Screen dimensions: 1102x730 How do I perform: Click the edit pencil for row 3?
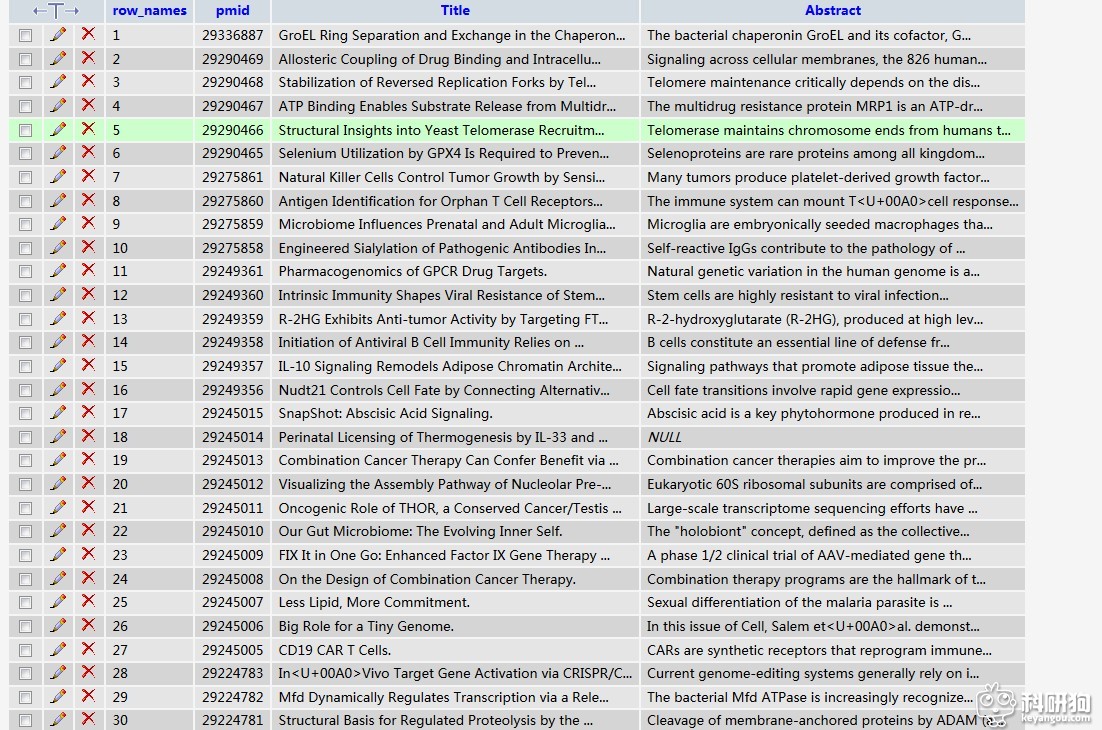(x=58, y=82)
